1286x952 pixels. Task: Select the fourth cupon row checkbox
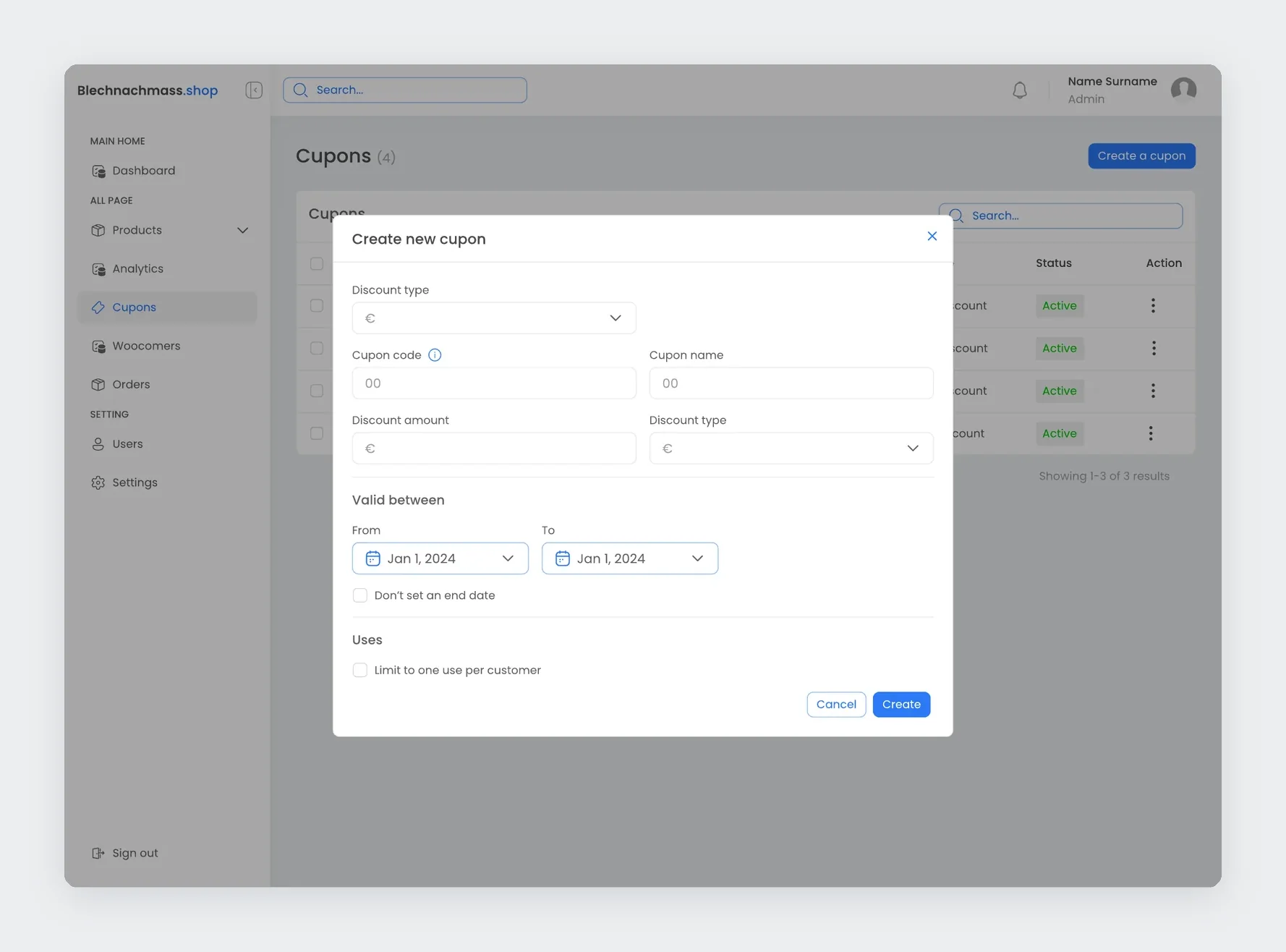[x=317, y=433]
